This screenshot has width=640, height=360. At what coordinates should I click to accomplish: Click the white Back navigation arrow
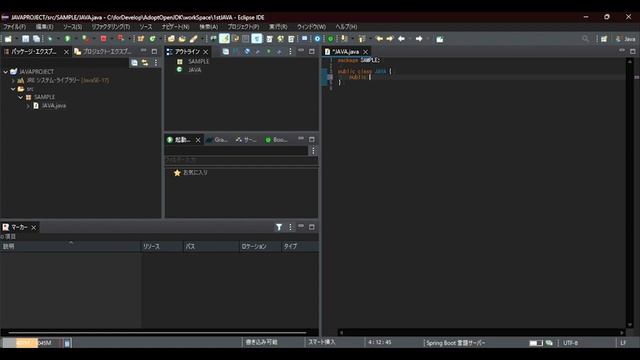401,39
